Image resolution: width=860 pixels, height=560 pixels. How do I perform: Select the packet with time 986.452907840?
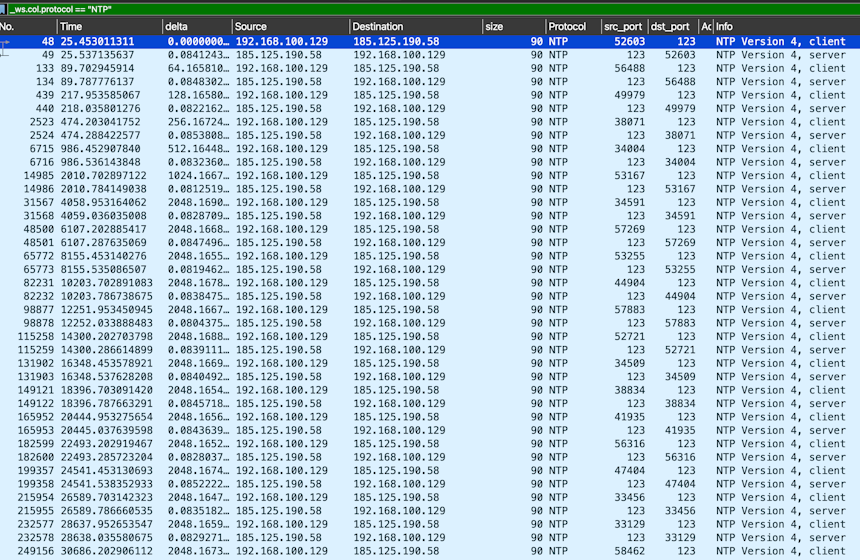pos(430,149)
